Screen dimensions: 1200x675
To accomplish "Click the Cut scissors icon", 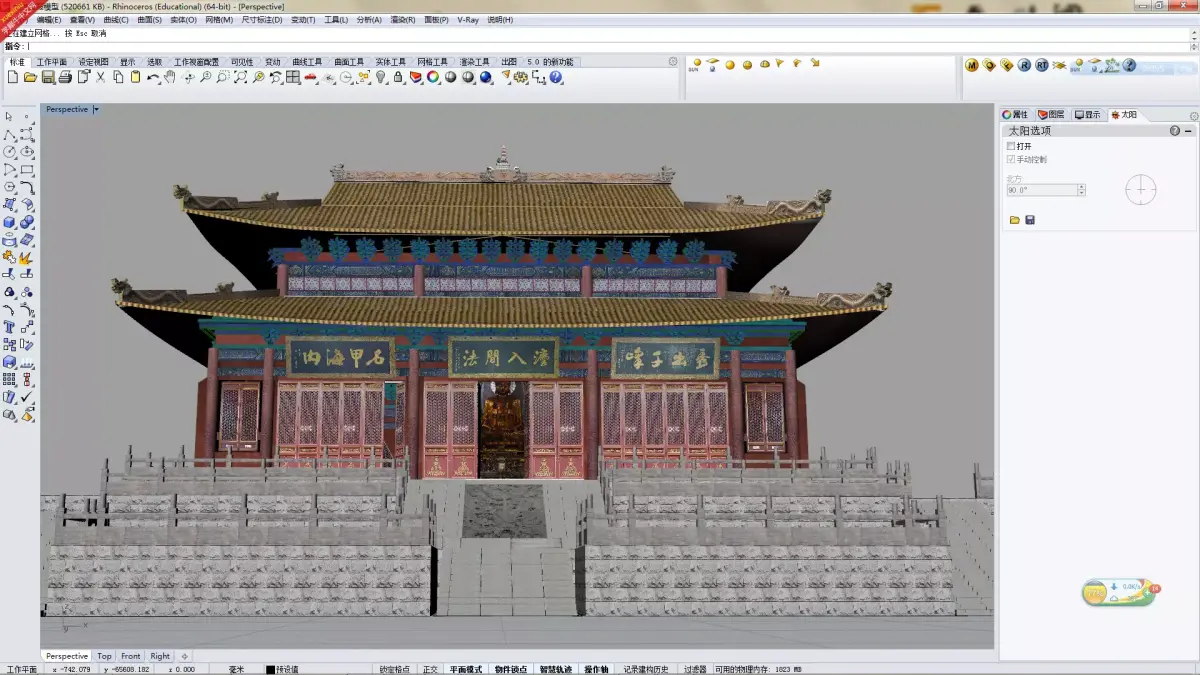I will (100, 77).
